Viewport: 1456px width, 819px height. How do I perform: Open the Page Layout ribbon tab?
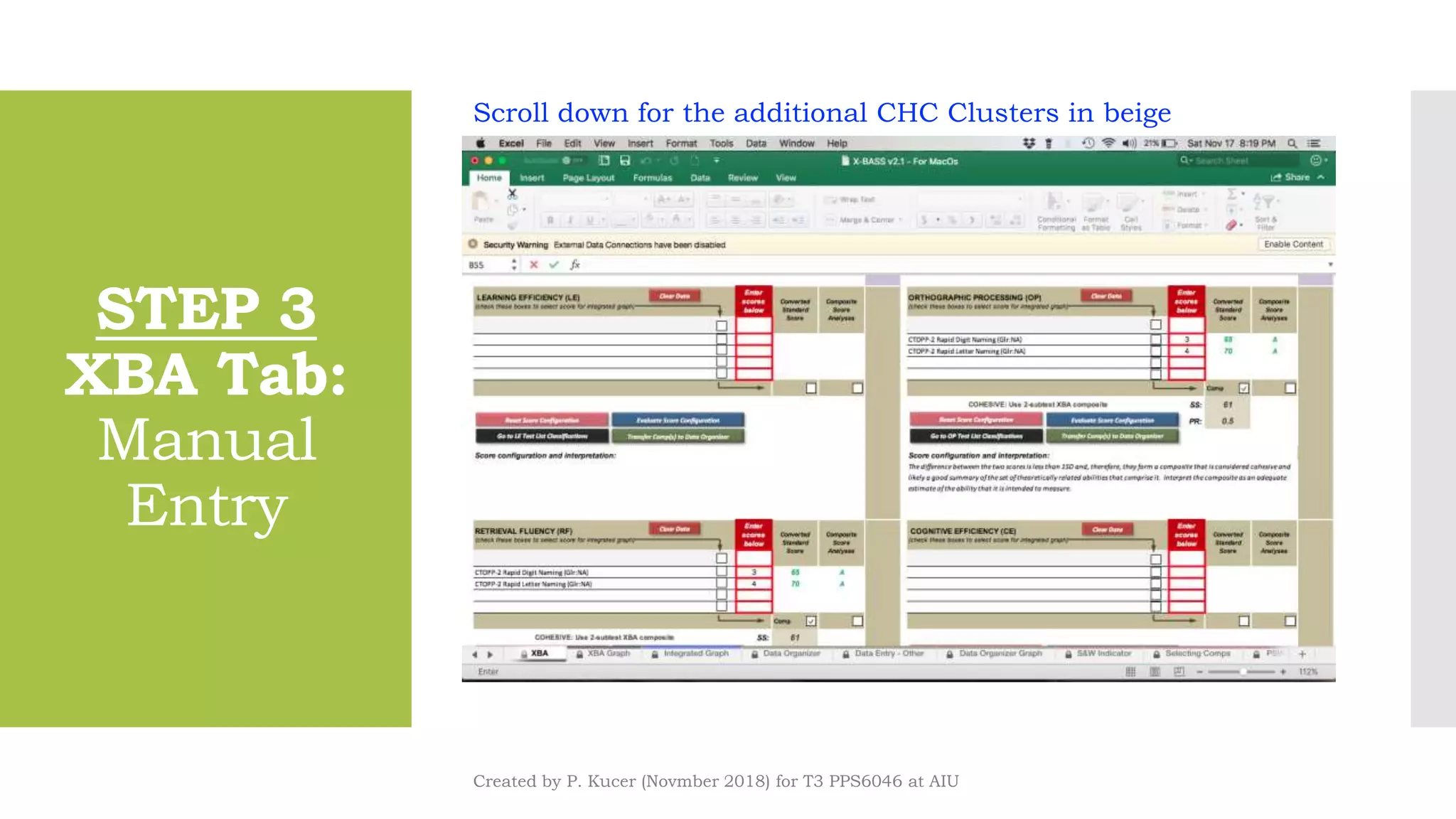click(588, 178)
